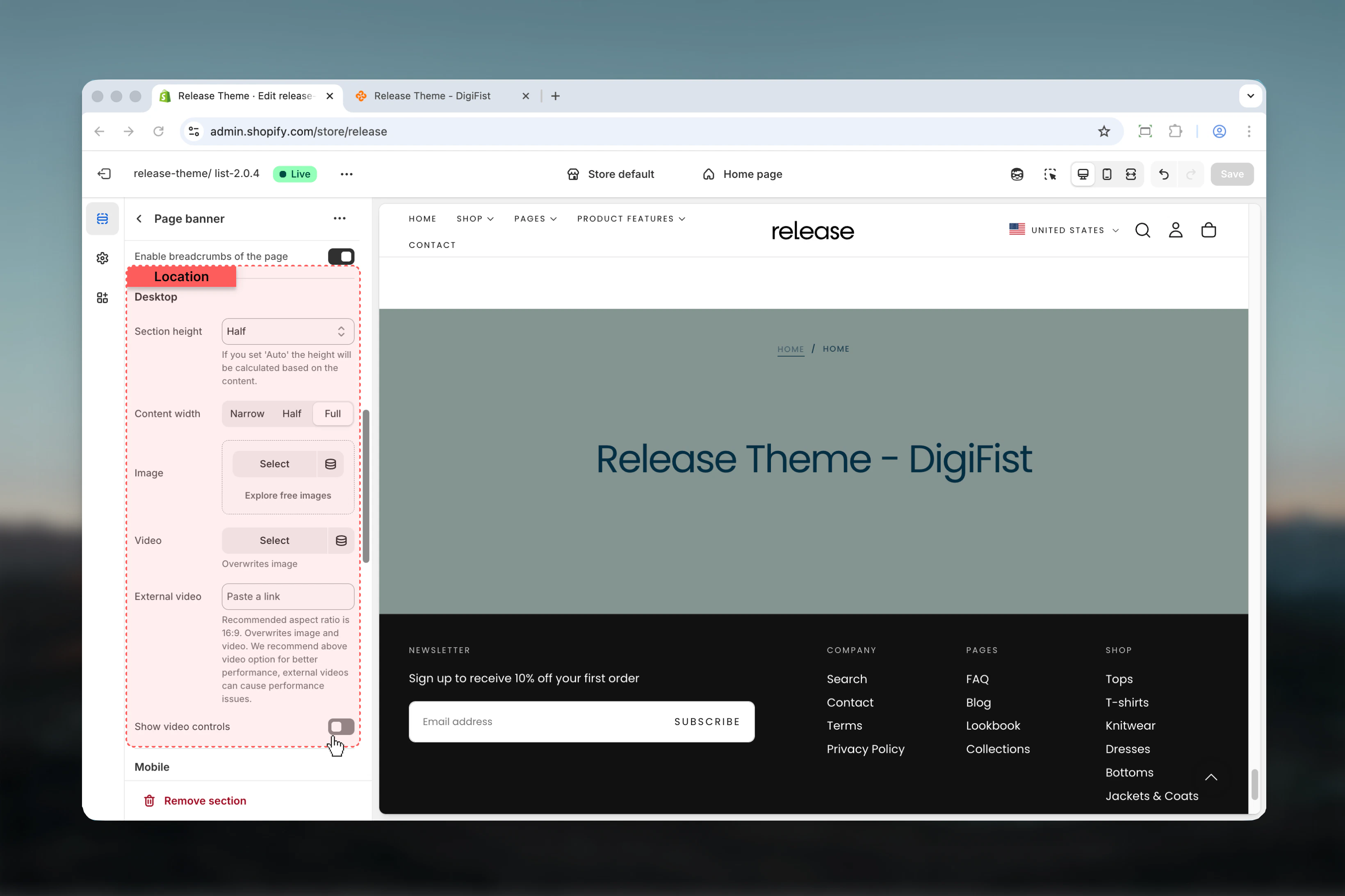Open the Sidekick assistant face icon
1345x896 pixels.
click(1017, 174)
